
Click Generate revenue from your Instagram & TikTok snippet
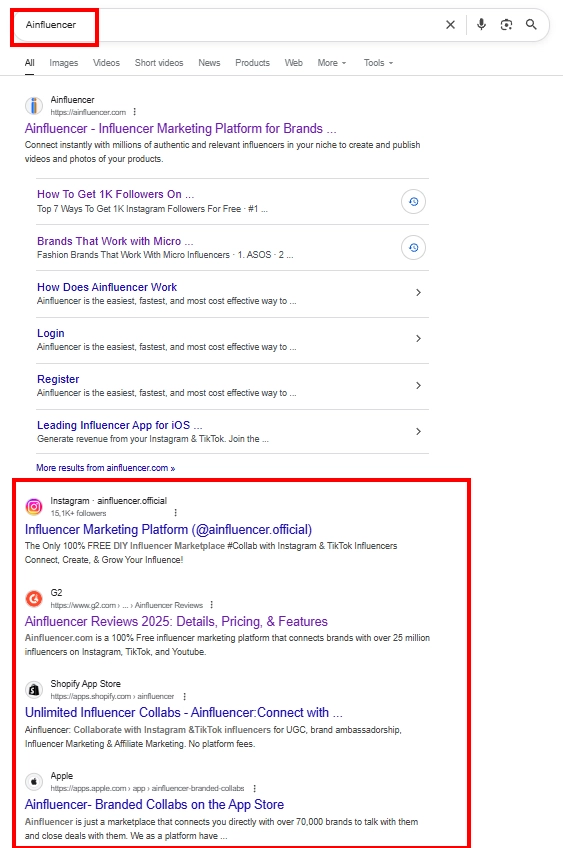153,439
